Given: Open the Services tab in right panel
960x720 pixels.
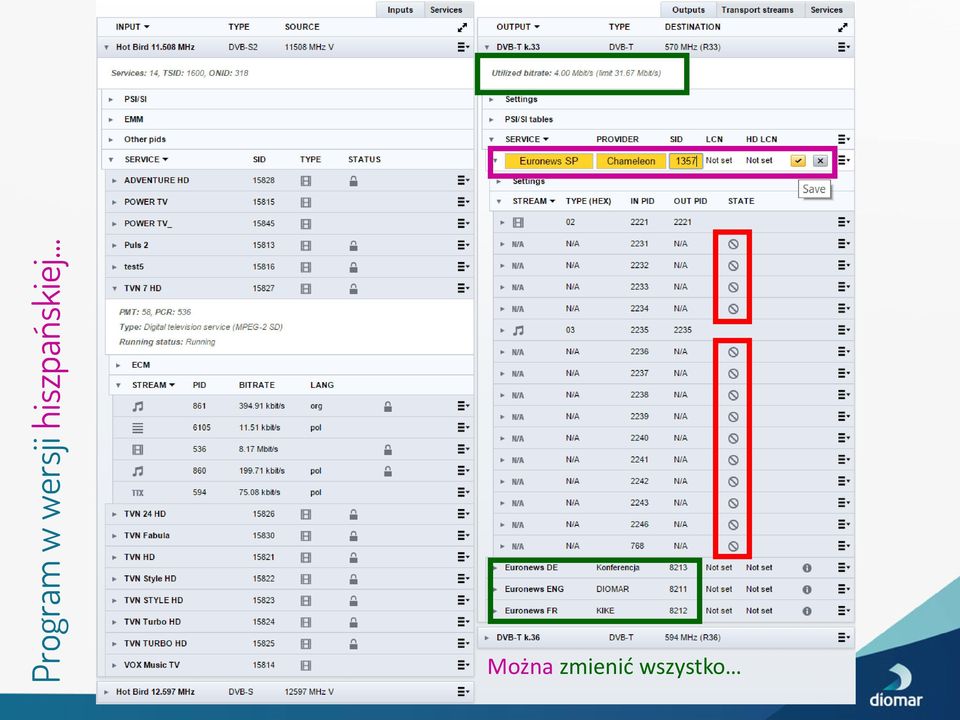Looking at the screenshot, I should click(826, 10).
